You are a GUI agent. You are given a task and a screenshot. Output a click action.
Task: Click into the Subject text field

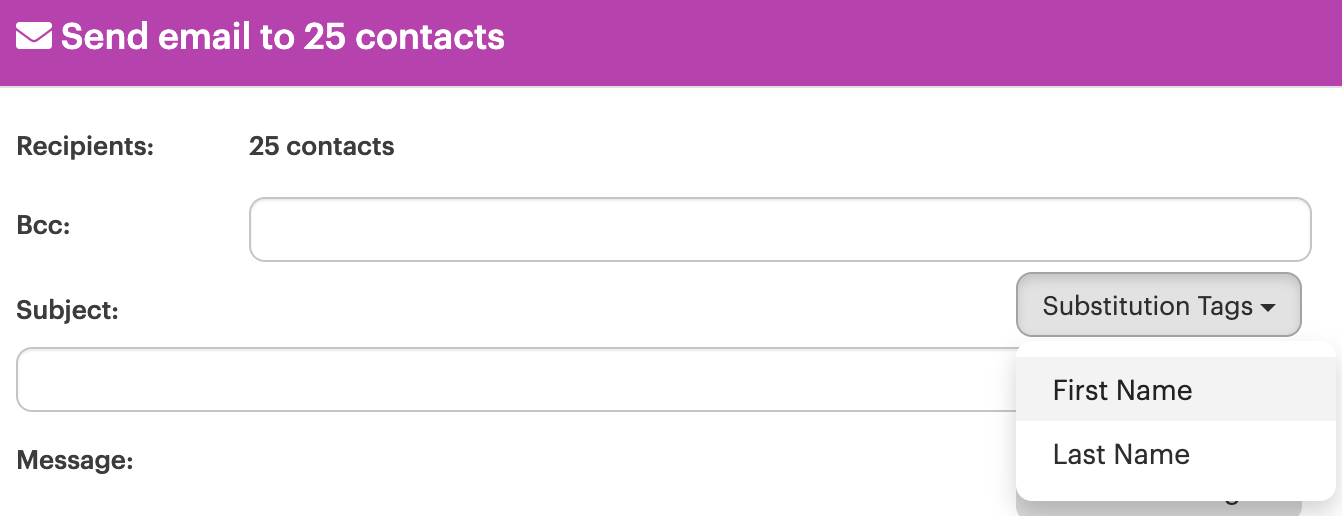516,379
